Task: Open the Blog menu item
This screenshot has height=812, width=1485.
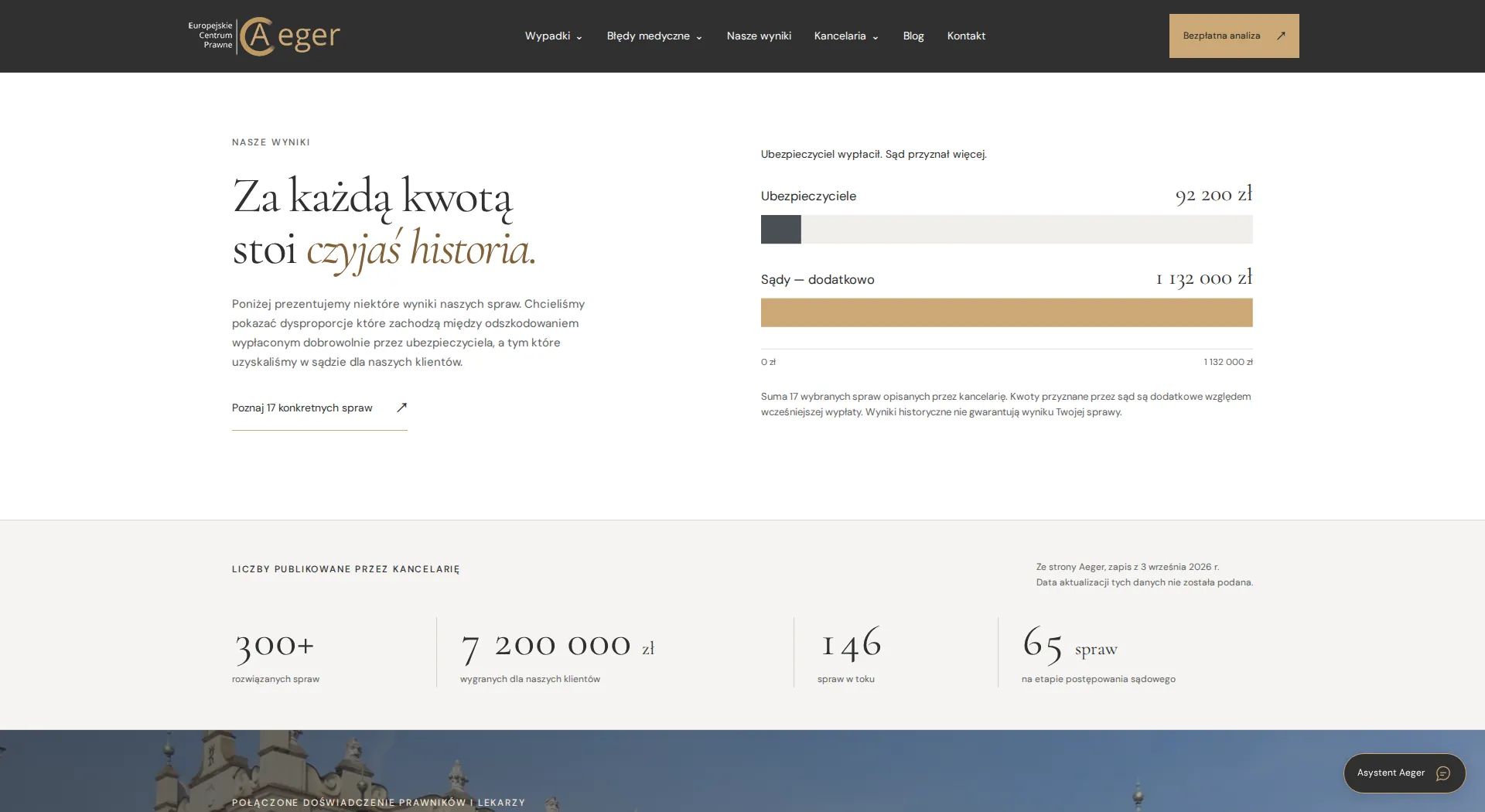Action: (x=913, y=36)
